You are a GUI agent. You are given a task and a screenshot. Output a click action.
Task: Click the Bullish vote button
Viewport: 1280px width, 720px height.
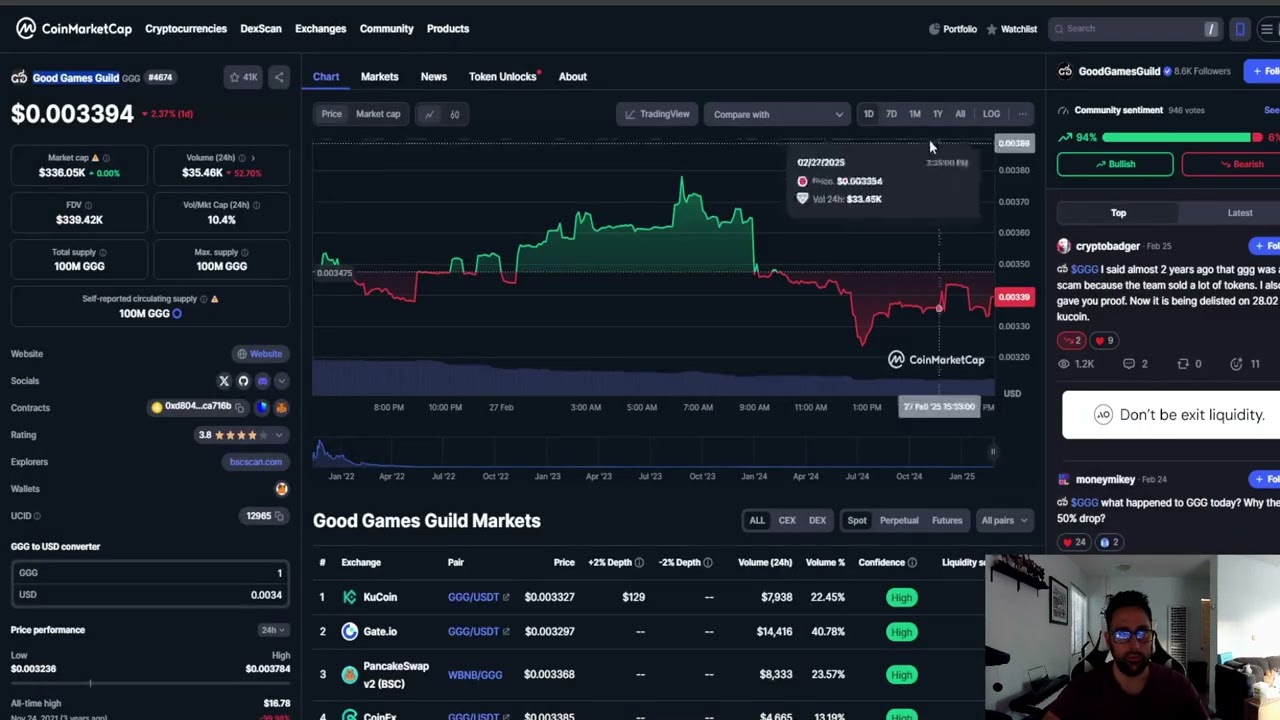(x=1115, y=164)
